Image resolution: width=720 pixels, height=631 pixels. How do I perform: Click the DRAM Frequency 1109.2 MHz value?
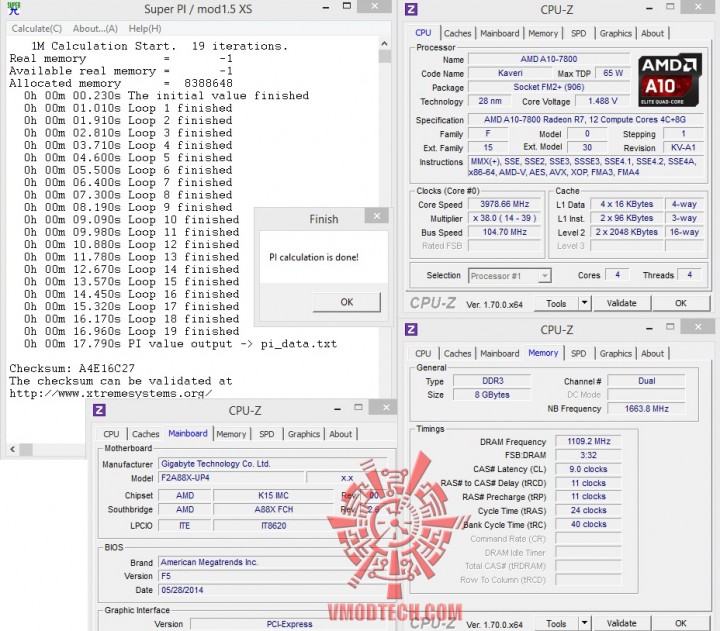tap(589, 441)
